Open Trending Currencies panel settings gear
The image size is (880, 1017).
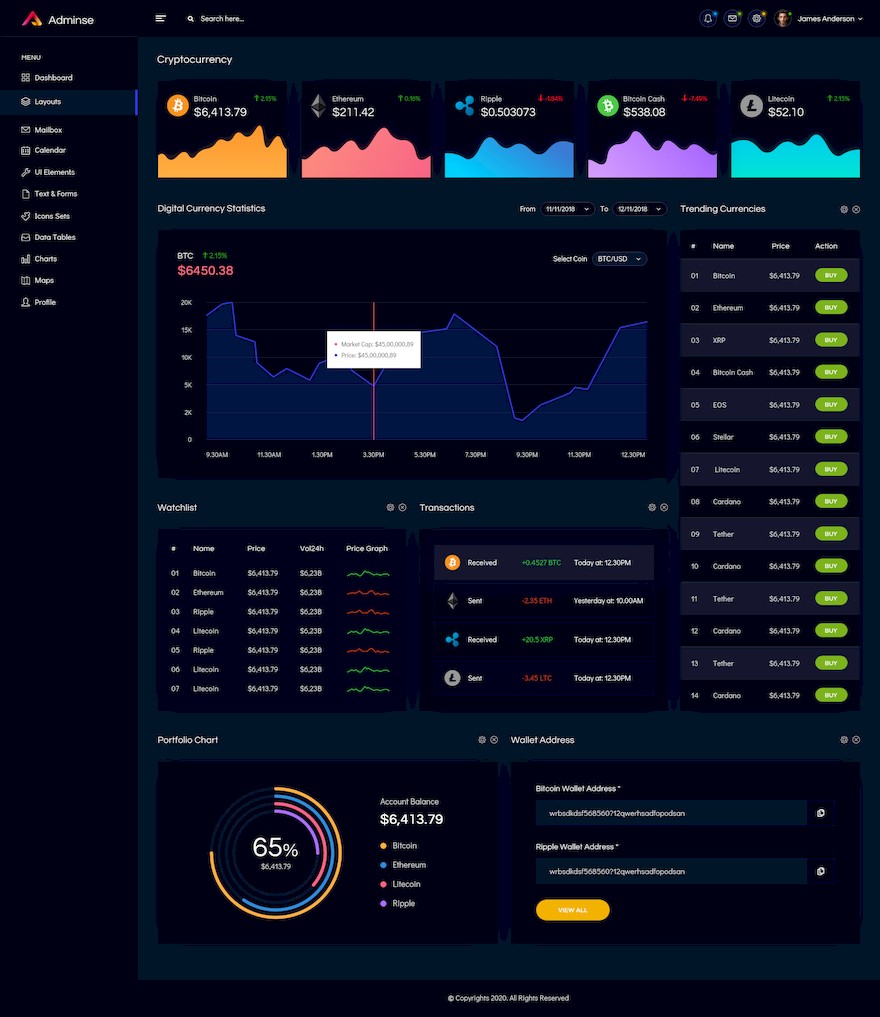(844, 209)
